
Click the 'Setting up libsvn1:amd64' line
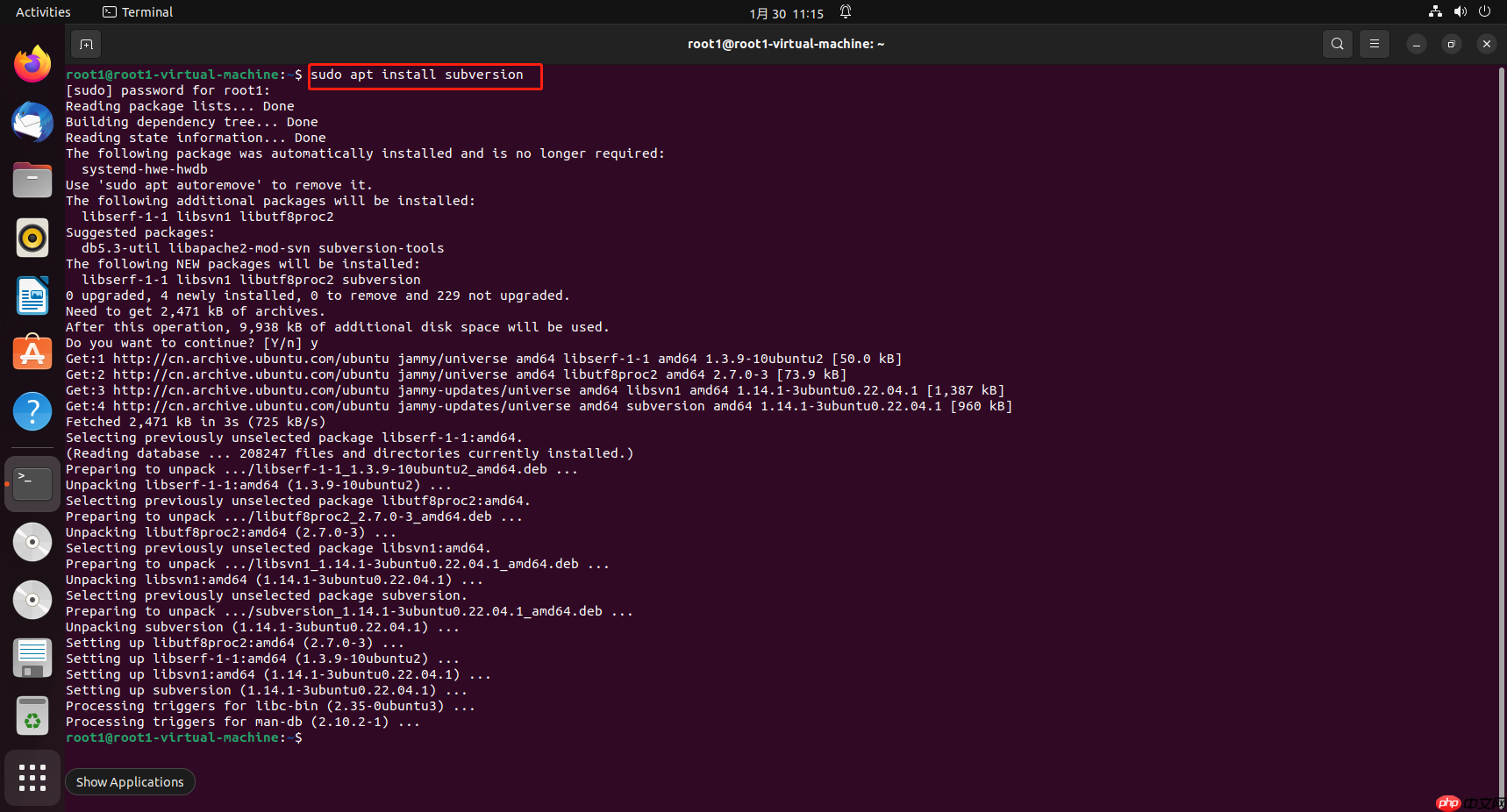coord(279,675)
